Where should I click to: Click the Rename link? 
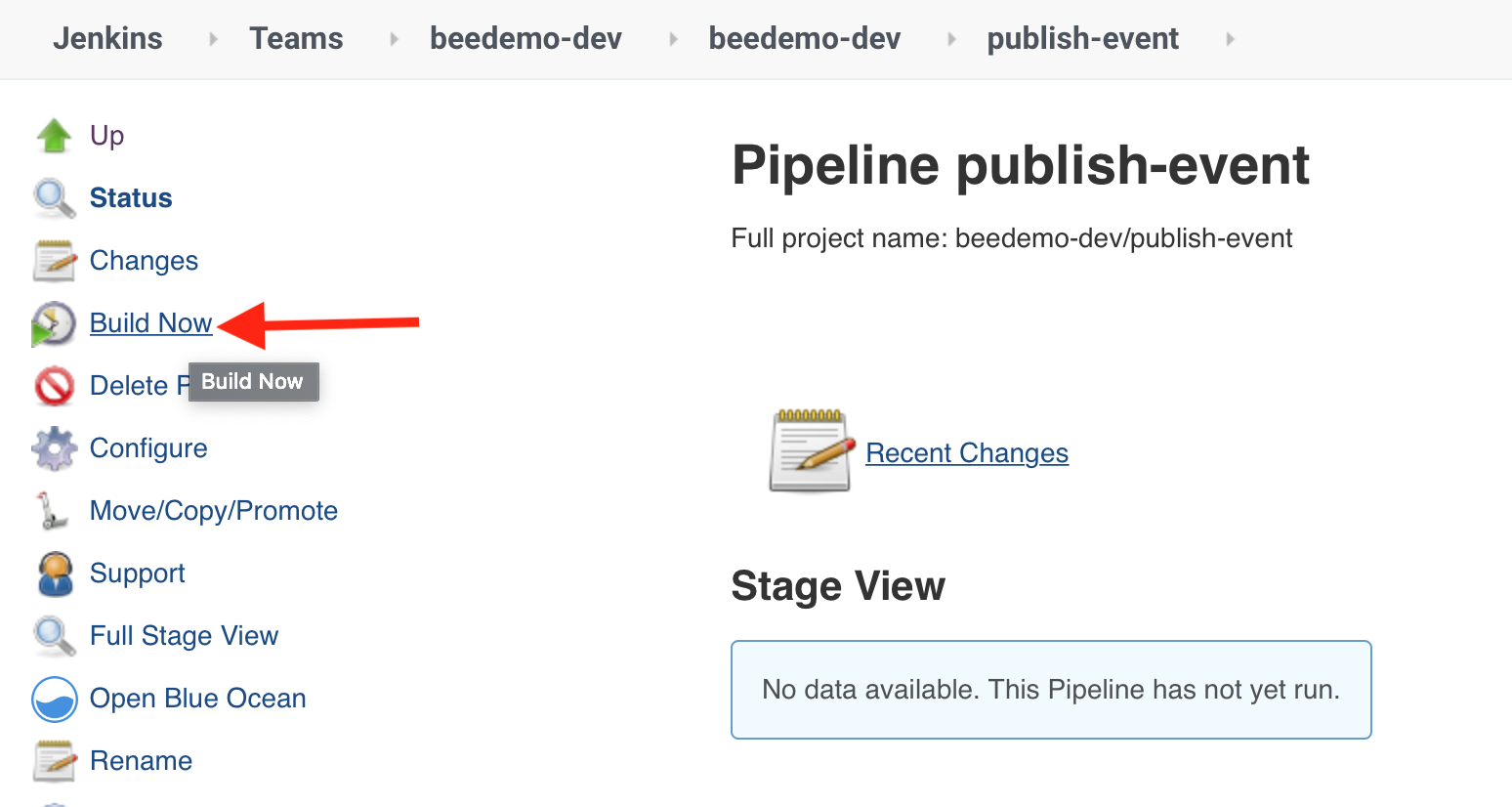click(141, 761)
